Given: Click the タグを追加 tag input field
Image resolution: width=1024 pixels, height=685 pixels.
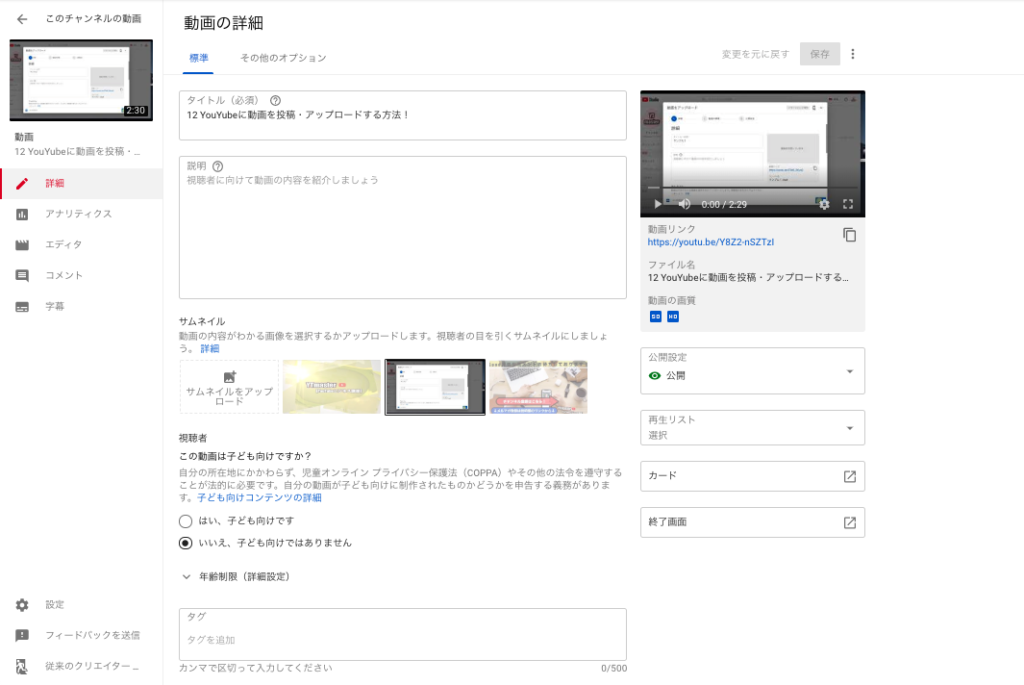Looking at the screenshot, I should point(402,640).
